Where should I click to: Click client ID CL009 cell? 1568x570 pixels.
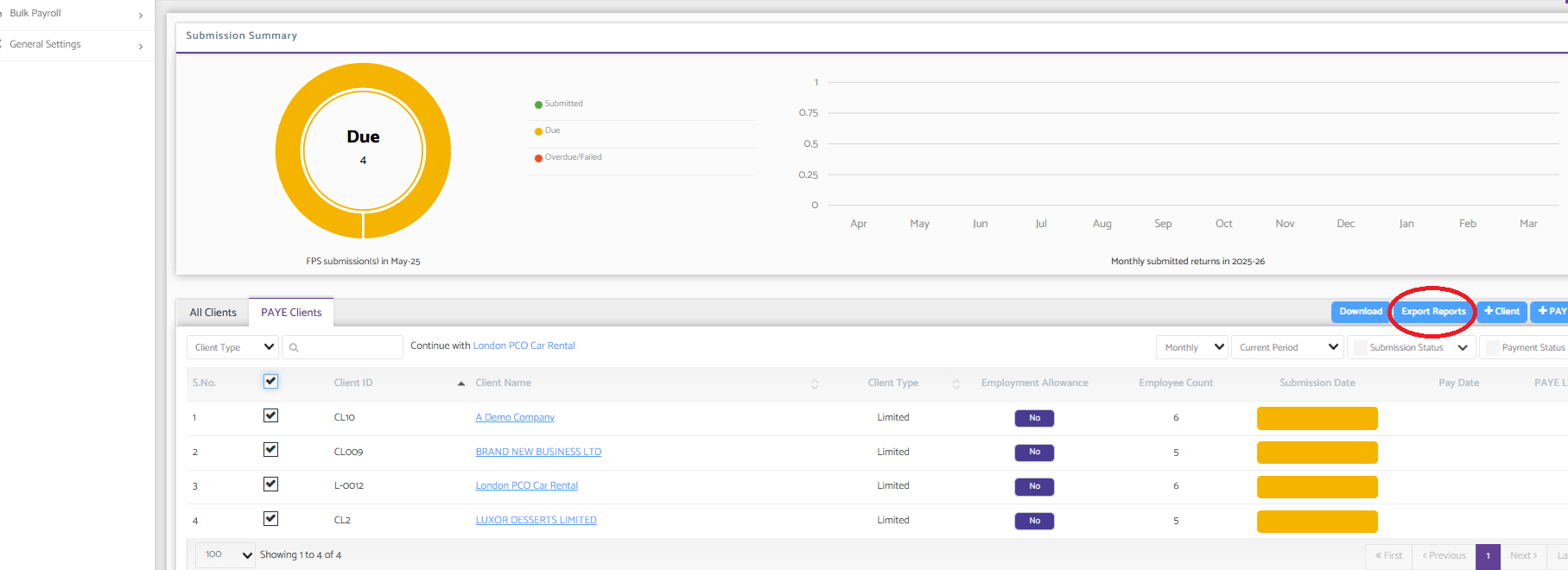click(348, 452)
